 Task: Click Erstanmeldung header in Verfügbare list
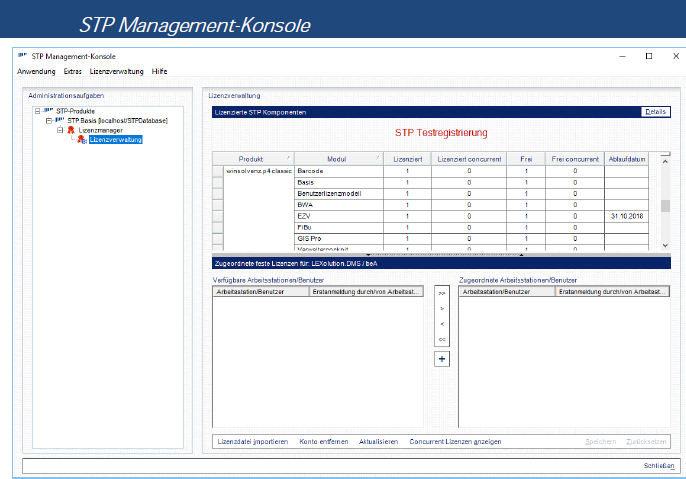pyautogui.click(x=366, y=291)
